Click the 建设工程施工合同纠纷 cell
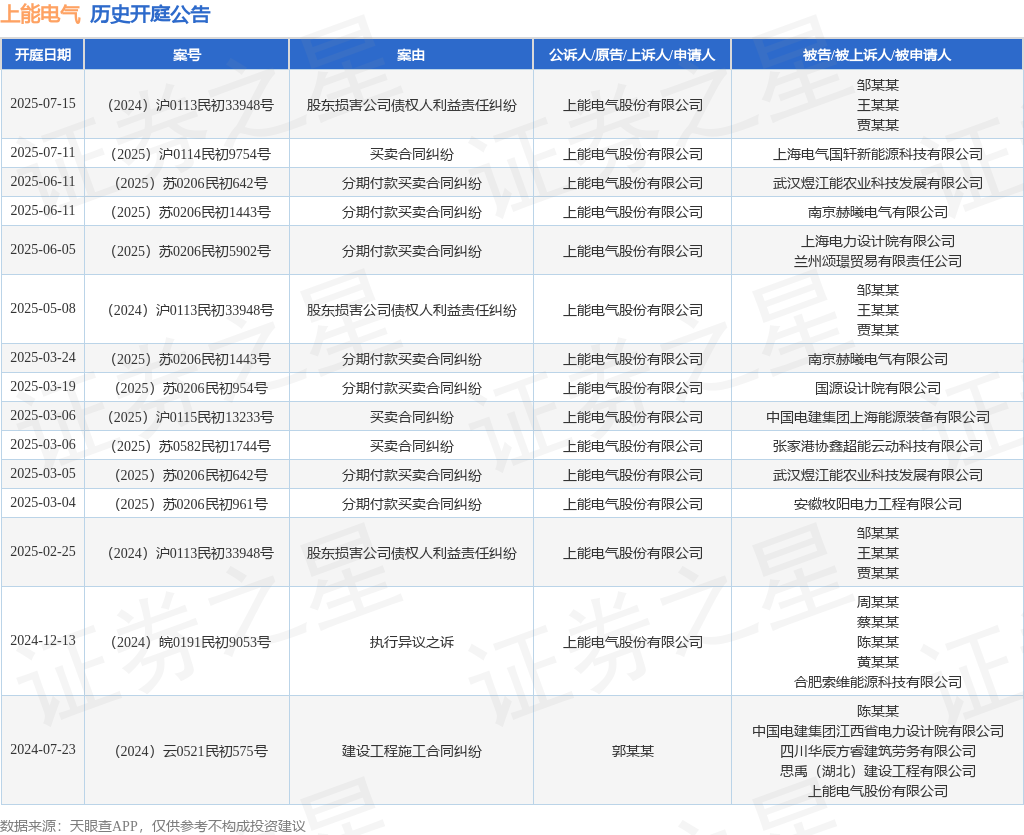Viewport: 1024px width, 835px height. [411, 751]
